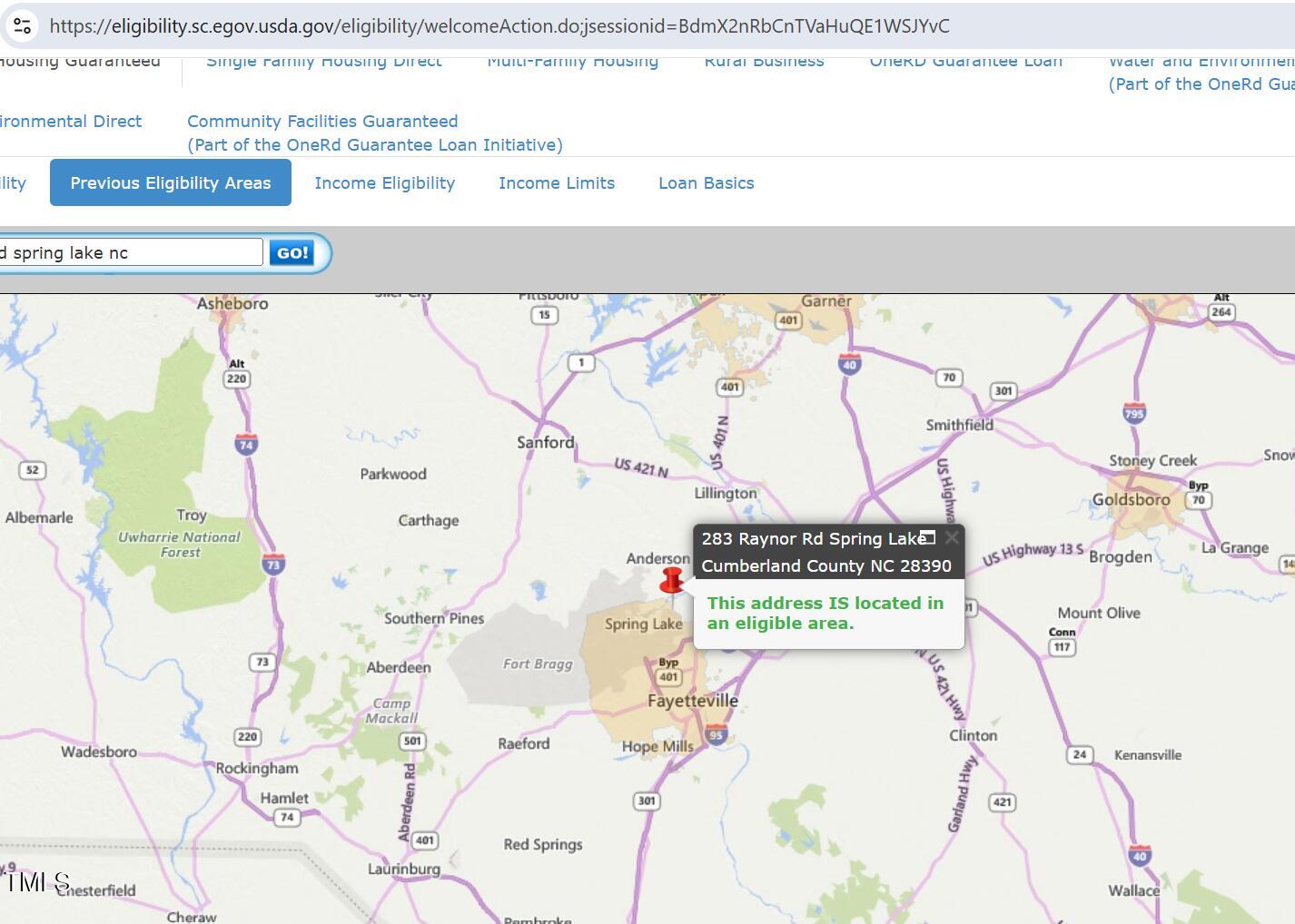Image resolution: width=1295 pixels, height=924 pixels.
Task: Click the Goldsboro city label on map
Action: 1132,499
